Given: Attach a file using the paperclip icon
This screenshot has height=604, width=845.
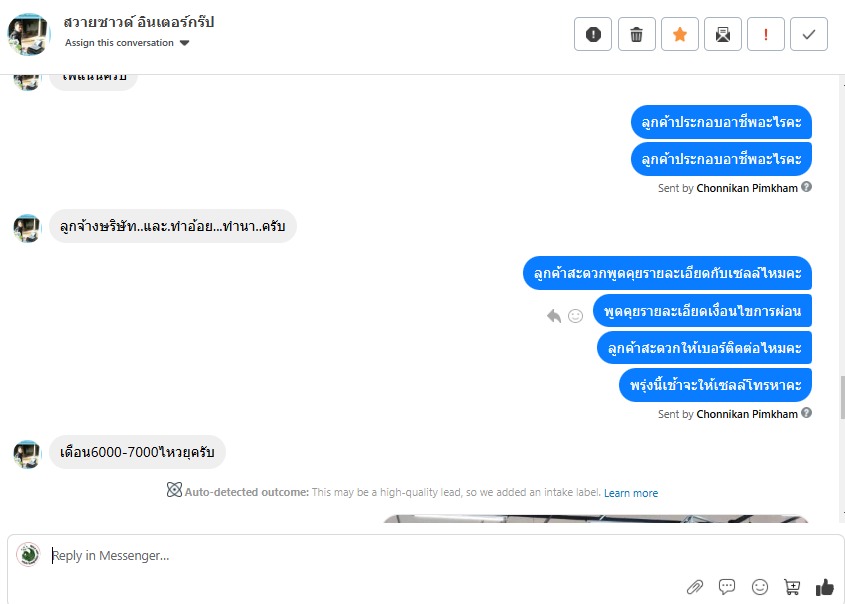Looking at the screenshot, I should (x=695, y=587).
